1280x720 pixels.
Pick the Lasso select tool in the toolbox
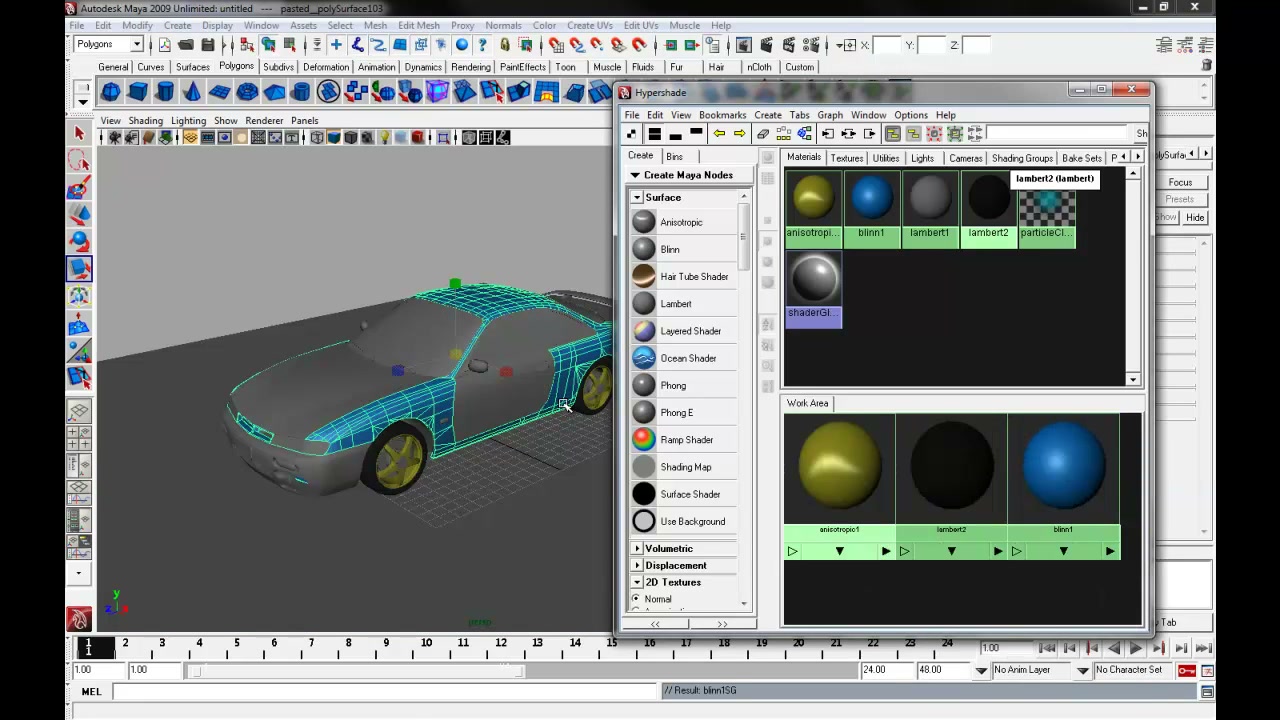79,160
